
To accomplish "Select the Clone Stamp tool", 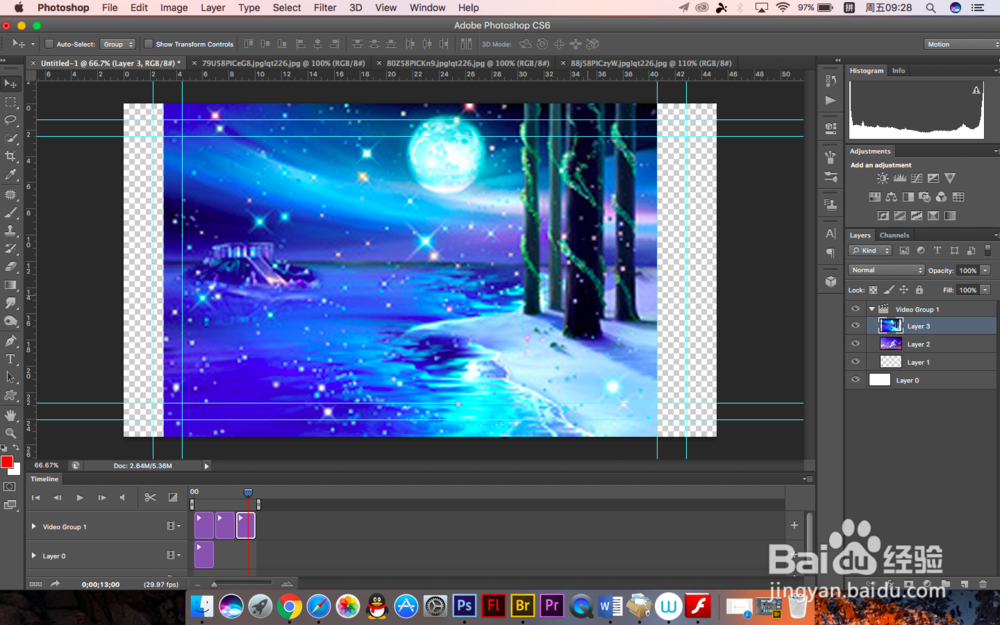I will pos(10,230).
